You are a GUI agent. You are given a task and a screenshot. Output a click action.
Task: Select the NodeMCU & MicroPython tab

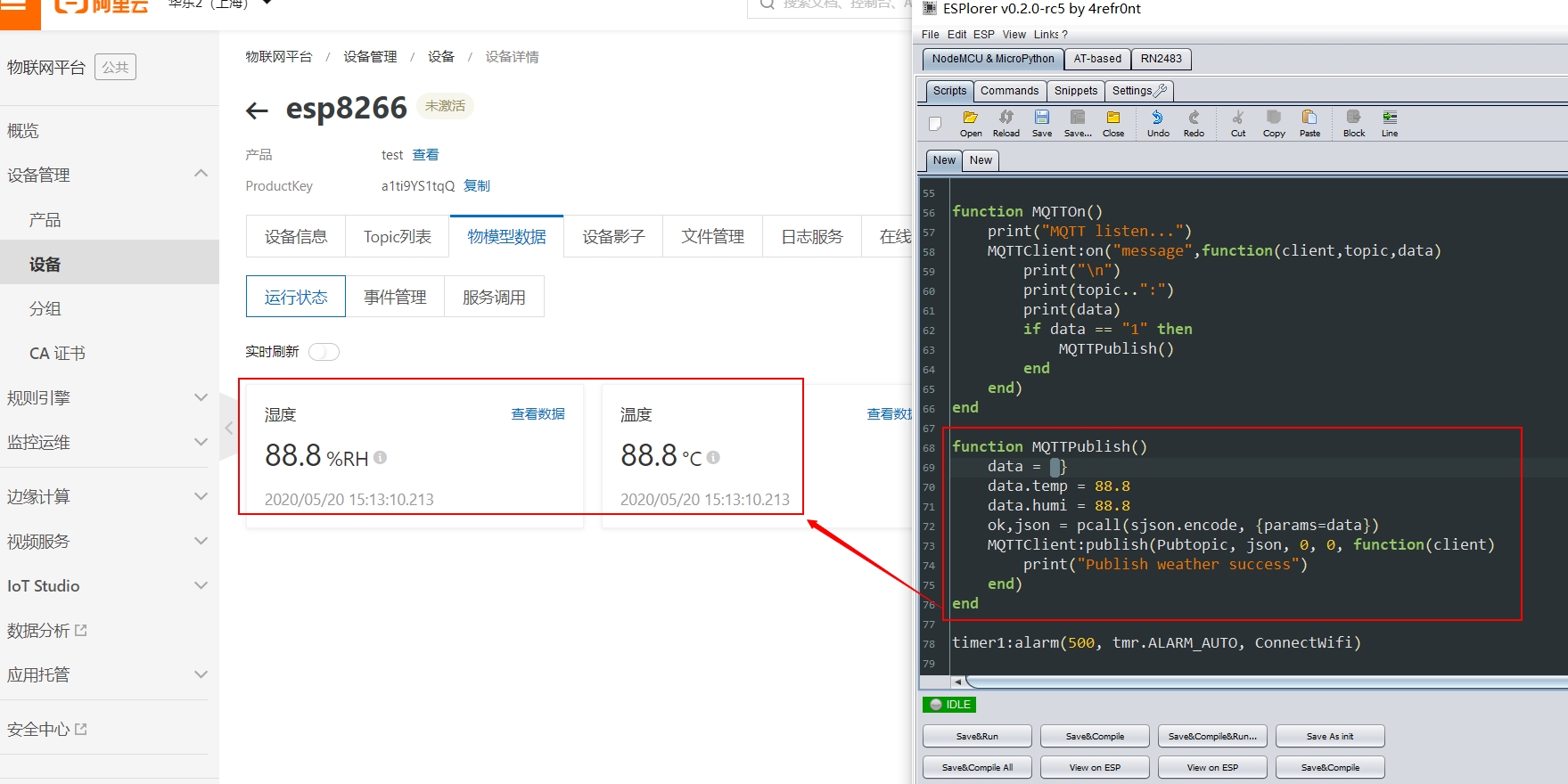coord(993,59)
